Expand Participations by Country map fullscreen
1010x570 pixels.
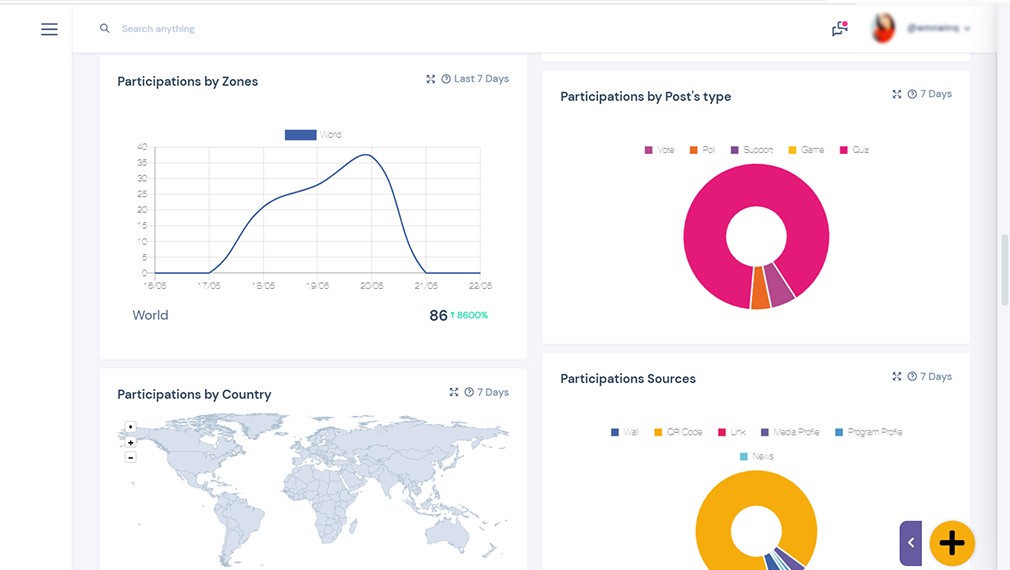pyautogui.click(x=453, y=392)
